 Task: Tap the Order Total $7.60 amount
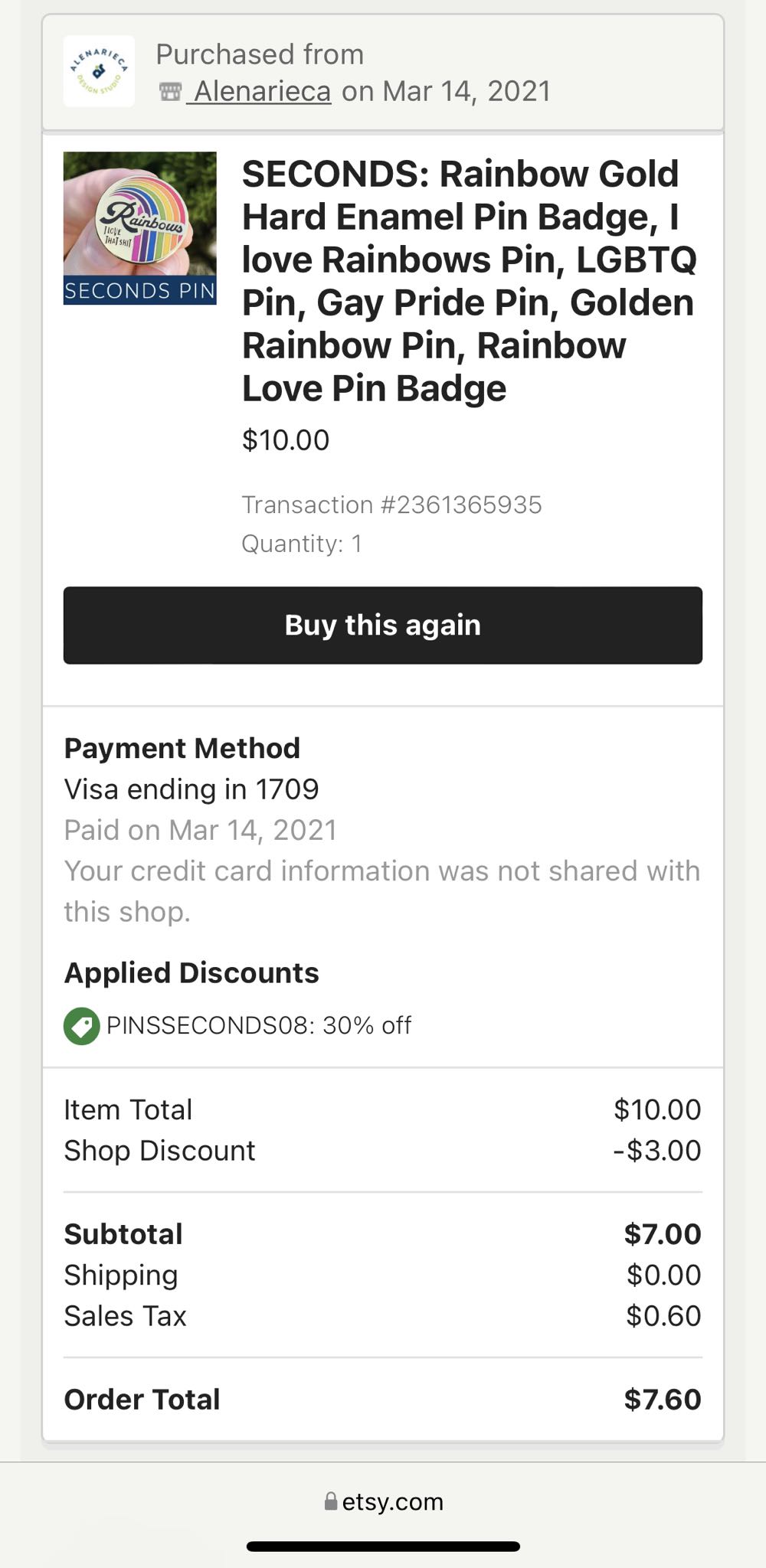point(663,1399)
